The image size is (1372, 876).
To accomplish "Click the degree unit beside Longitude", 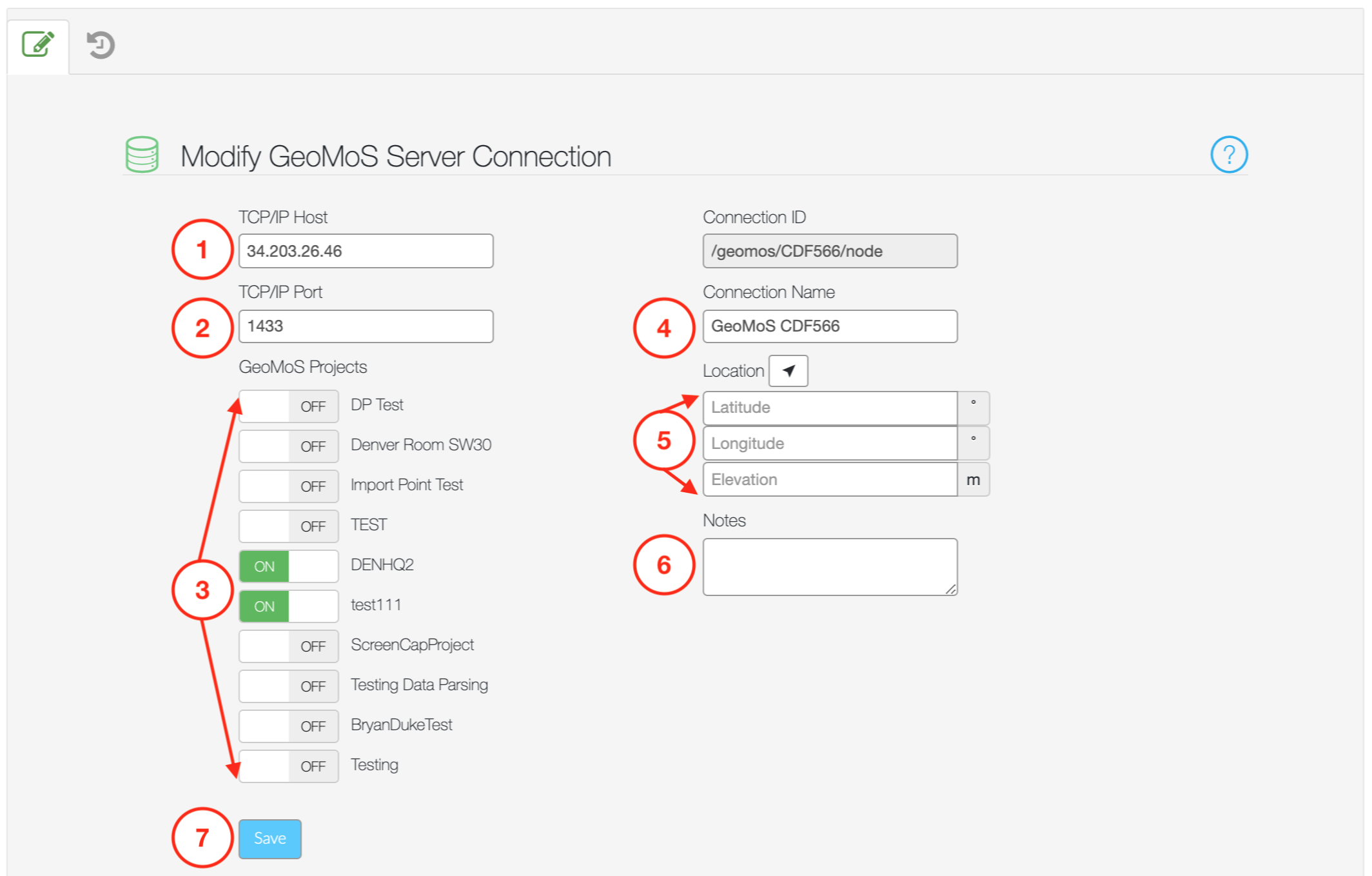I will pos(974,444).
